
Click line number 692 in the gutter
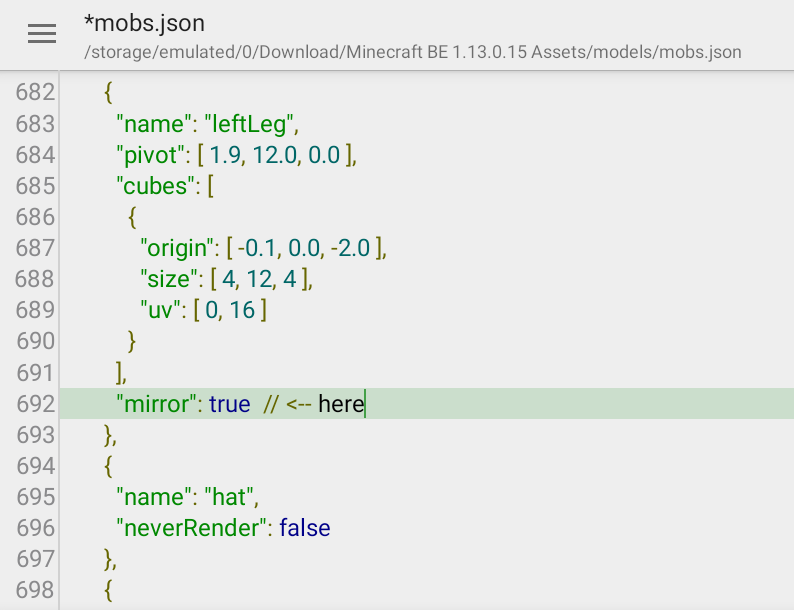tap(36, 404)
